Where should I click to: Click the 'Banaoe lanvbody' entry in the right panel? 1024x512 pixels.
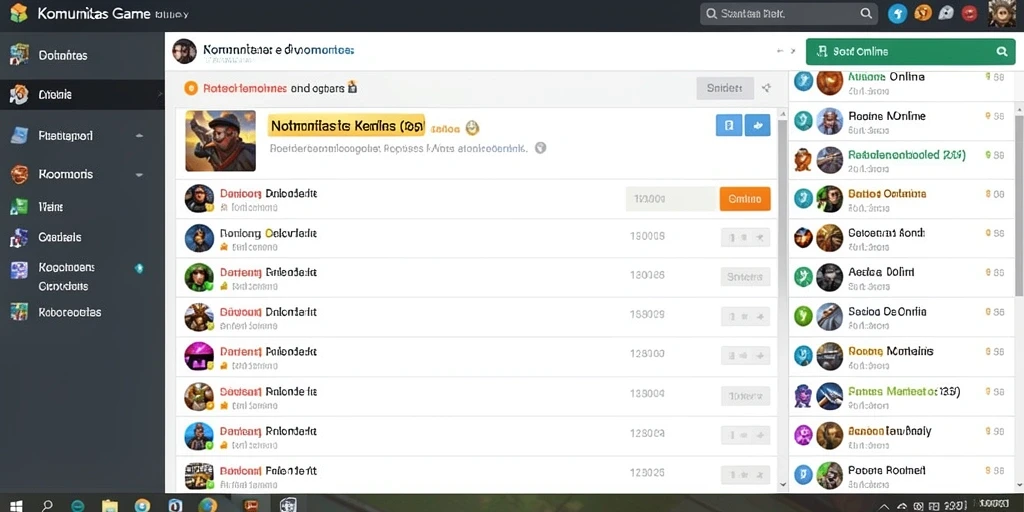pos(901,436)
